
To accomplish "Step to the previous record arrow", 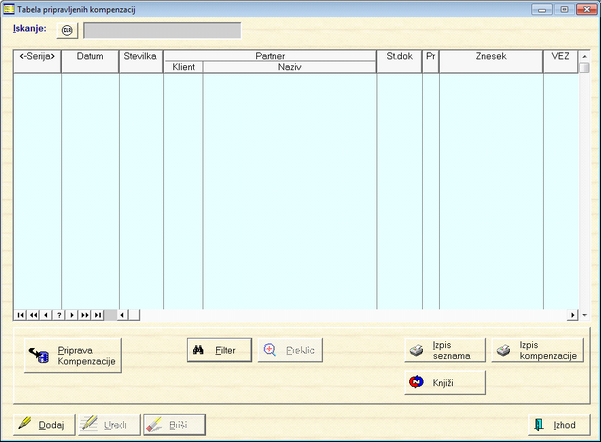I will (x=46, y=315).
